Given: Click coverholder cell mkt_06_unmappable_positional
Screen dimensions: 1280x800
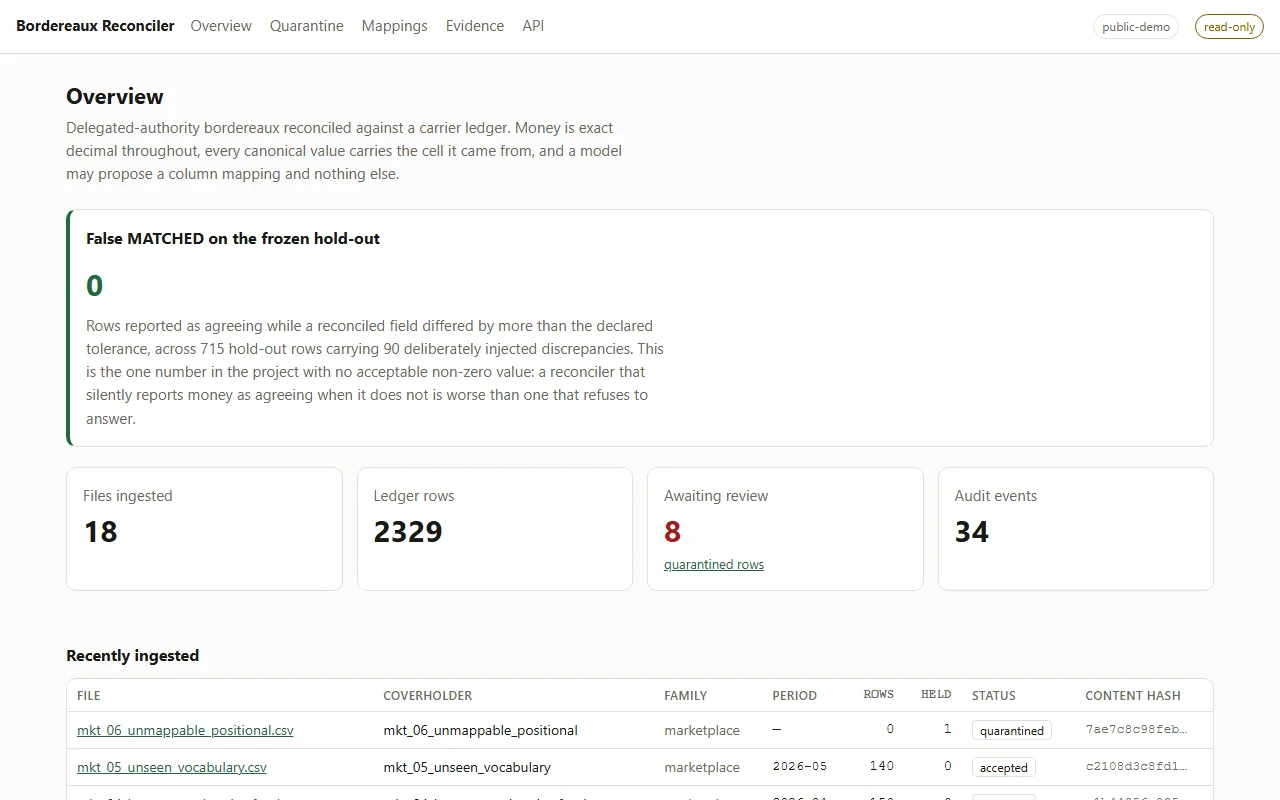Looking at the screenshot, I should [x=481, y=730].
